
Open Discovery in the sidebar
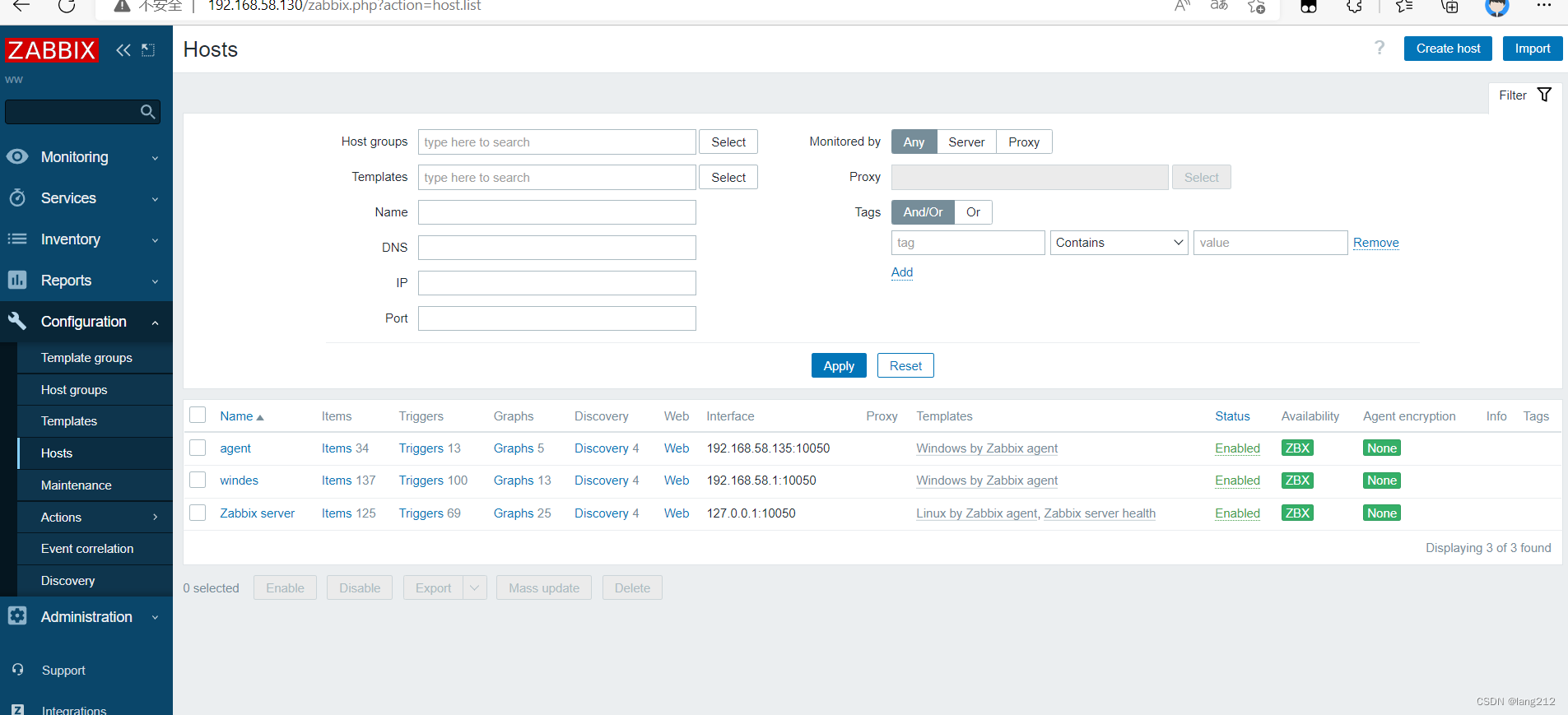coord(67,581)
